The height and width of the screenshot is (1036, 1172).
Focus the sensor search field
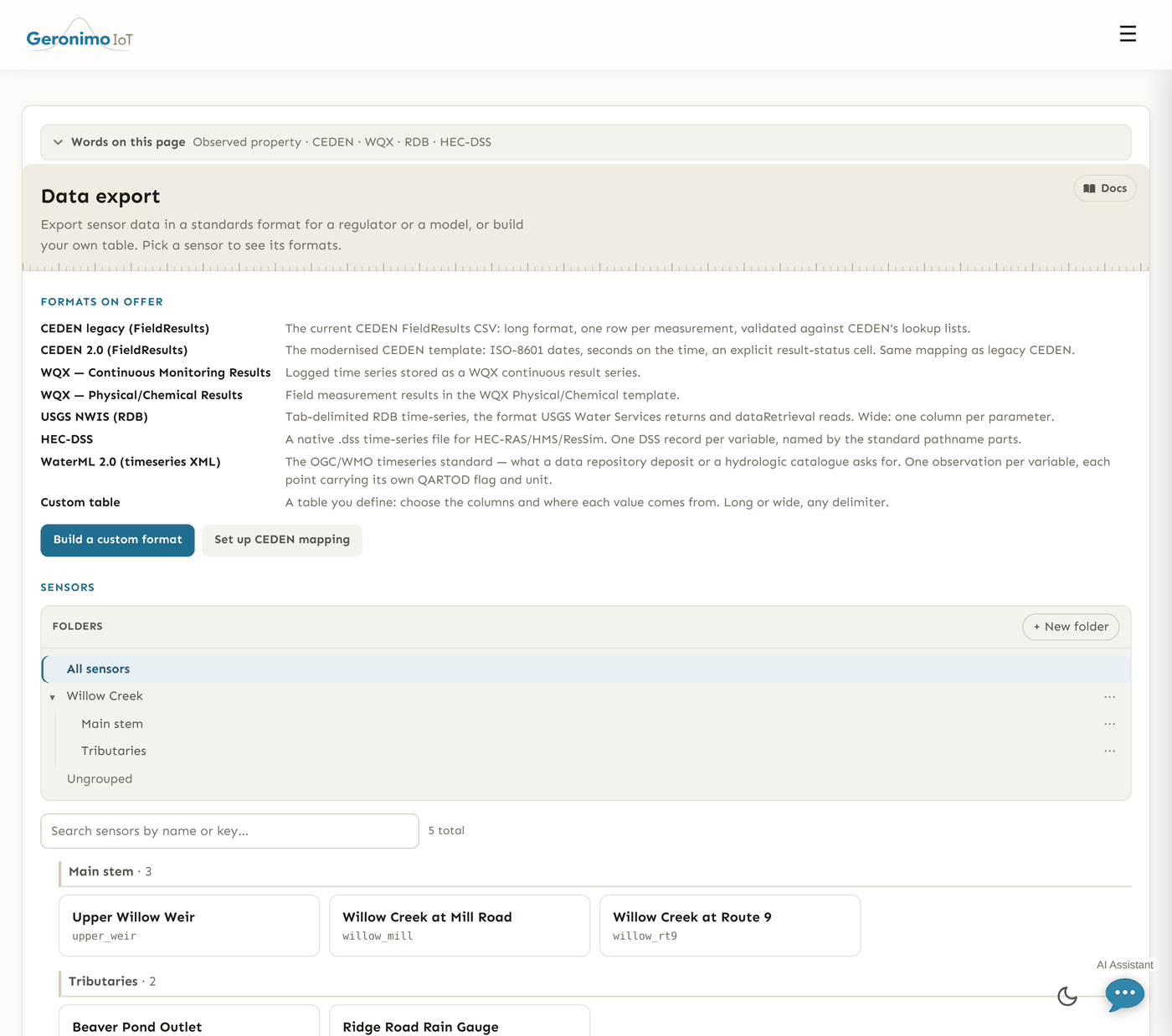tap(229, 831)
